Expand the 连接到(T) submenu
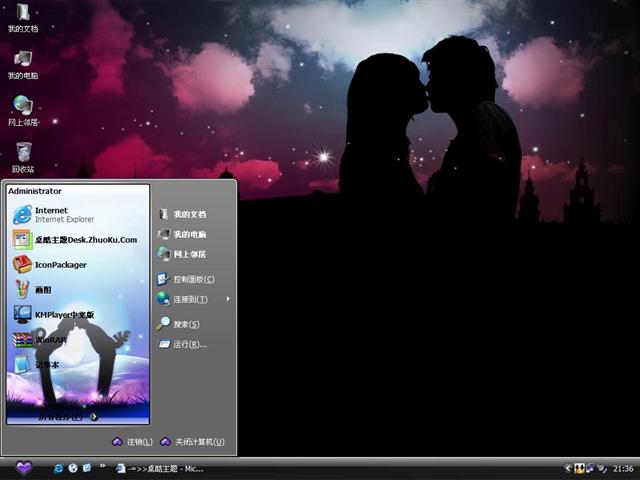 [x=190, y=299]
